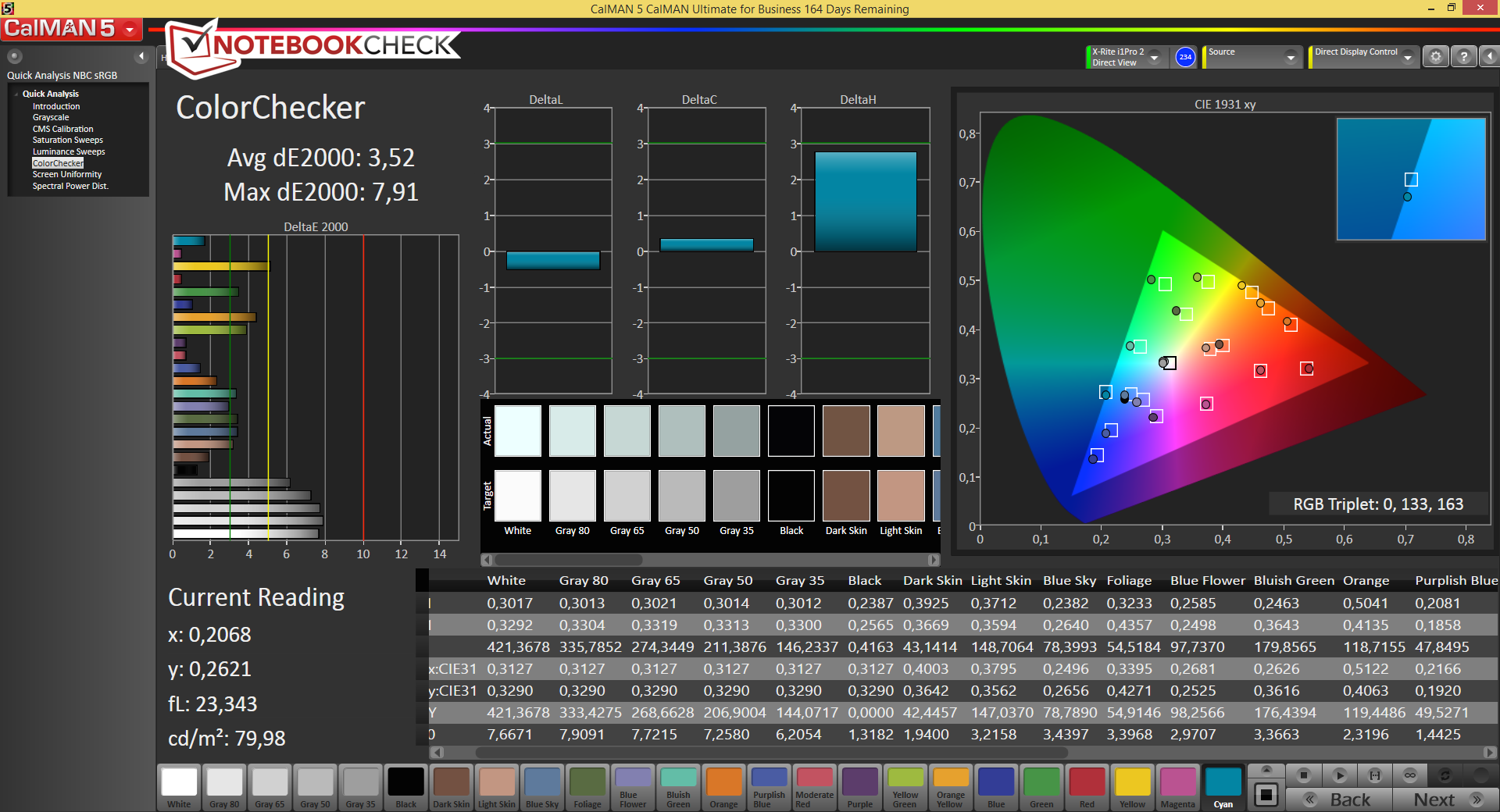
Task: Select Grayscale in the workflow list
Action: (x=51, y=118)
